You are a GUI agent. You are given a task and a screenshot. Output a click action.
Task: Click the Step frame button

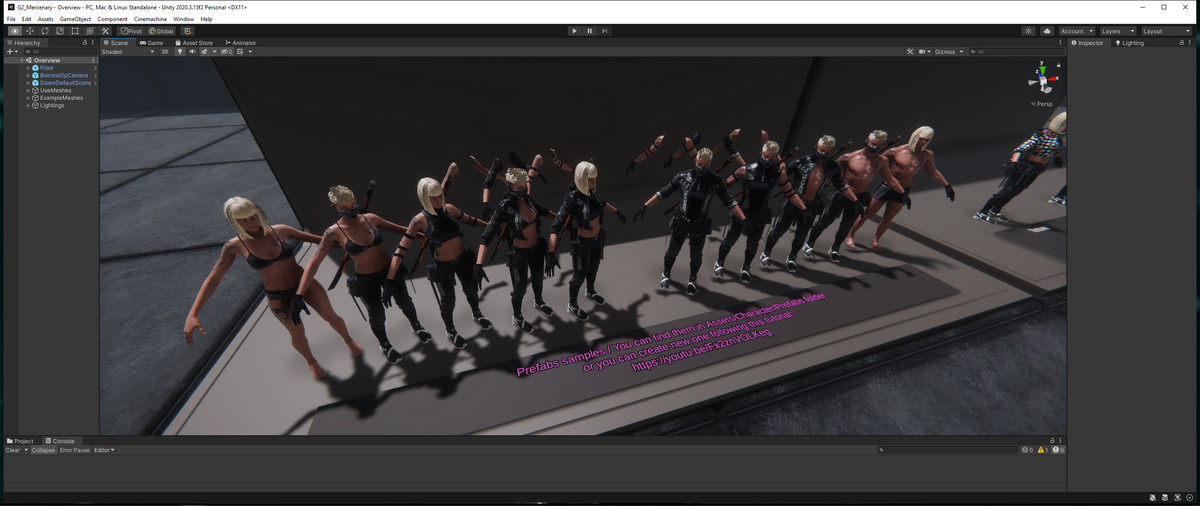[605, 31]
